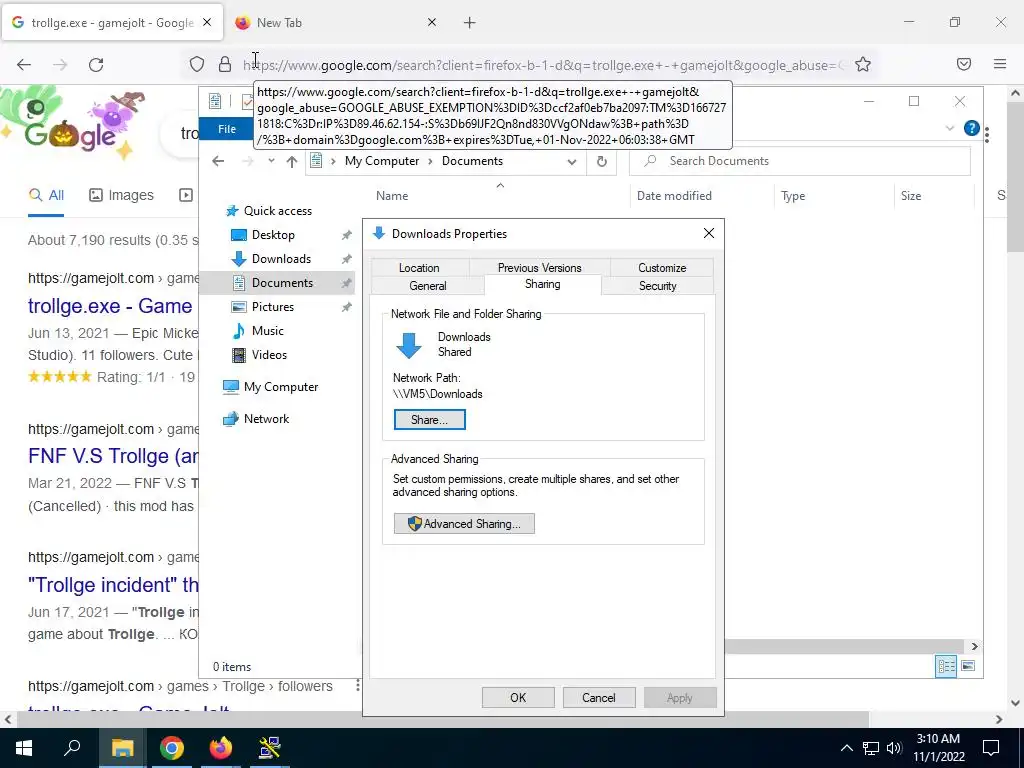Switch to Google Images results

point(121,195)
